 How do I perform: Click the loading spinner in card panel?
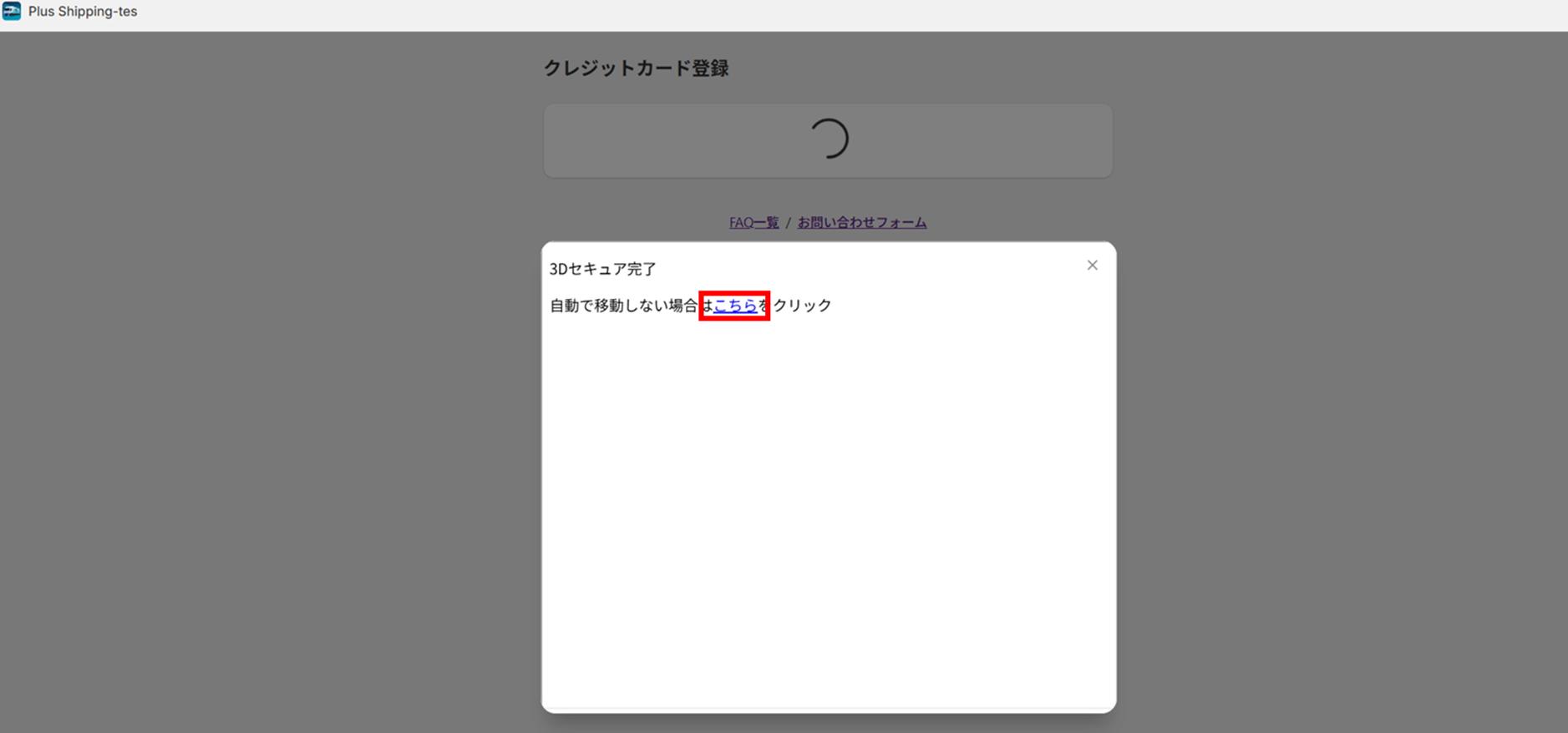[x=828, y=139]
